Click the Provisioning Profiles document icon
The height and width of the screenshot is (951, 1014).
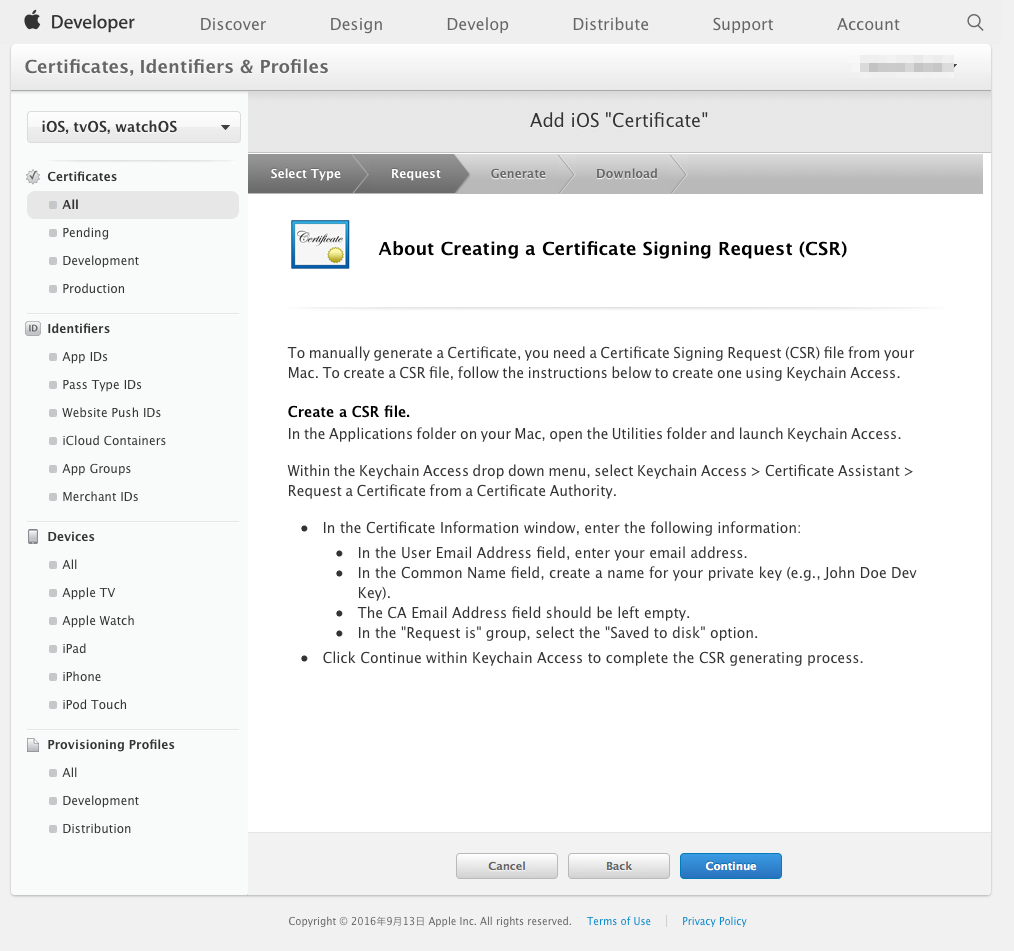click(x=33, y=745)
